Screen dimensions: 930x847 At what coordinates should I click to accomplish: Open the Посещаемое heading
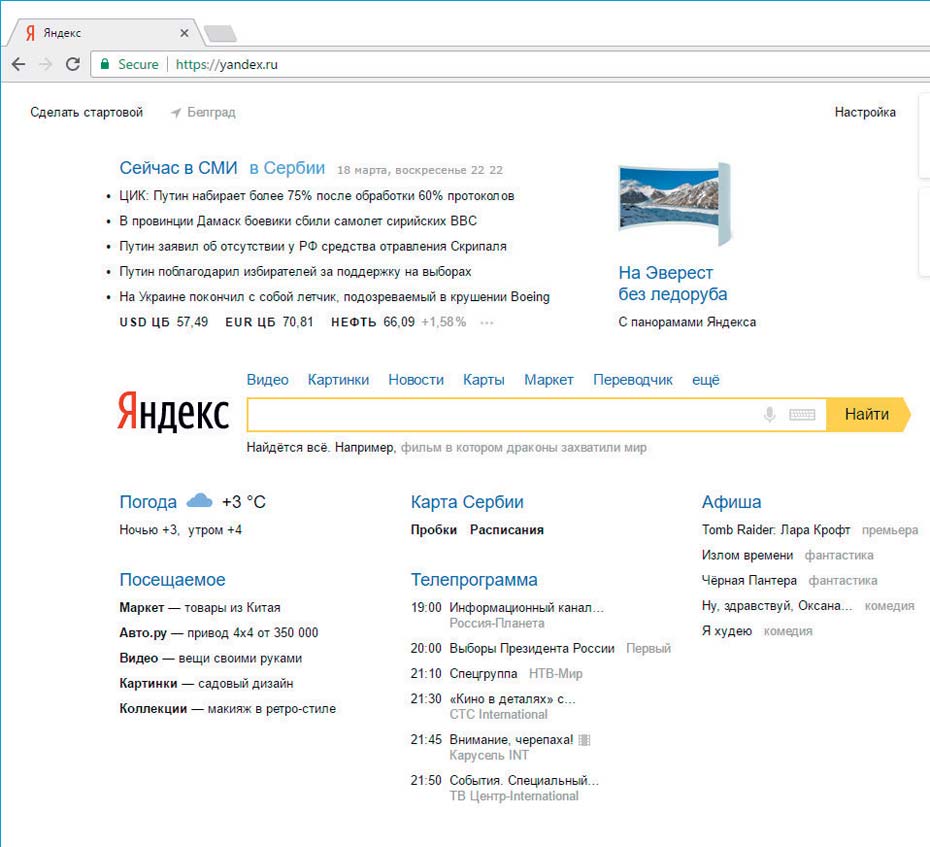pos(173,579)
